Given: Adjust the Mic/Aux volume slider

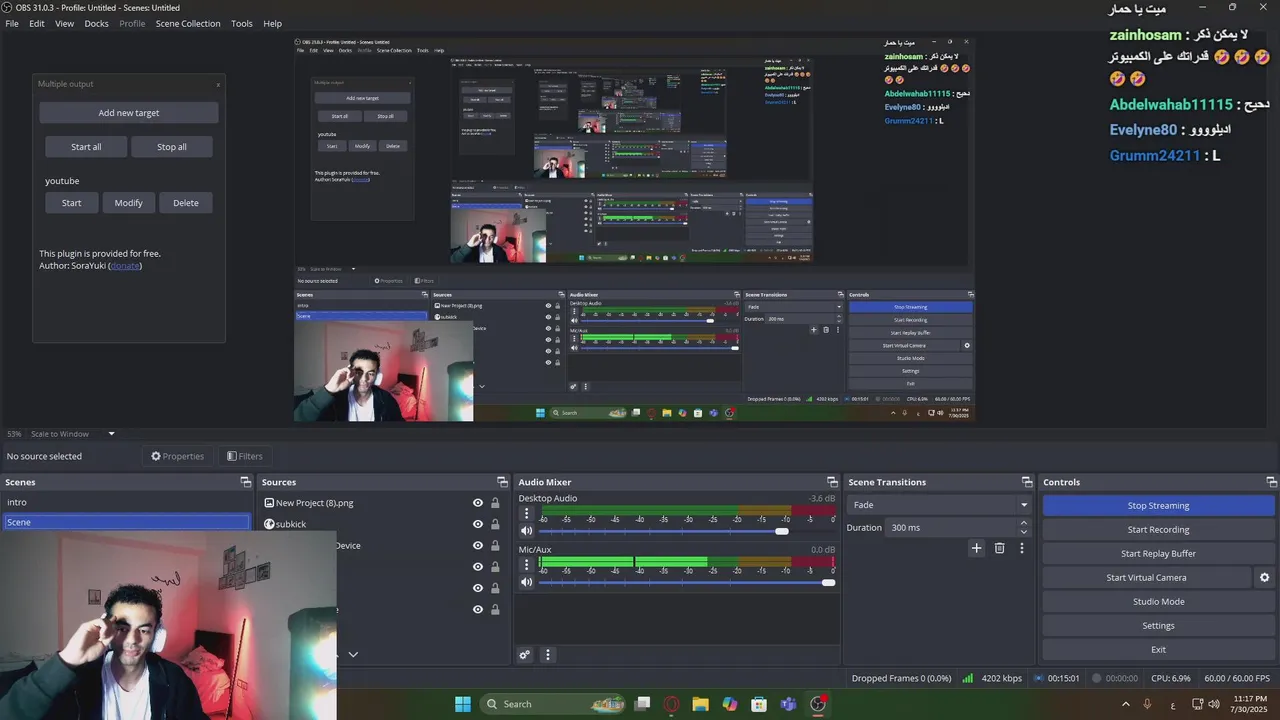Looking at the screenshot, I should [828, 583].
